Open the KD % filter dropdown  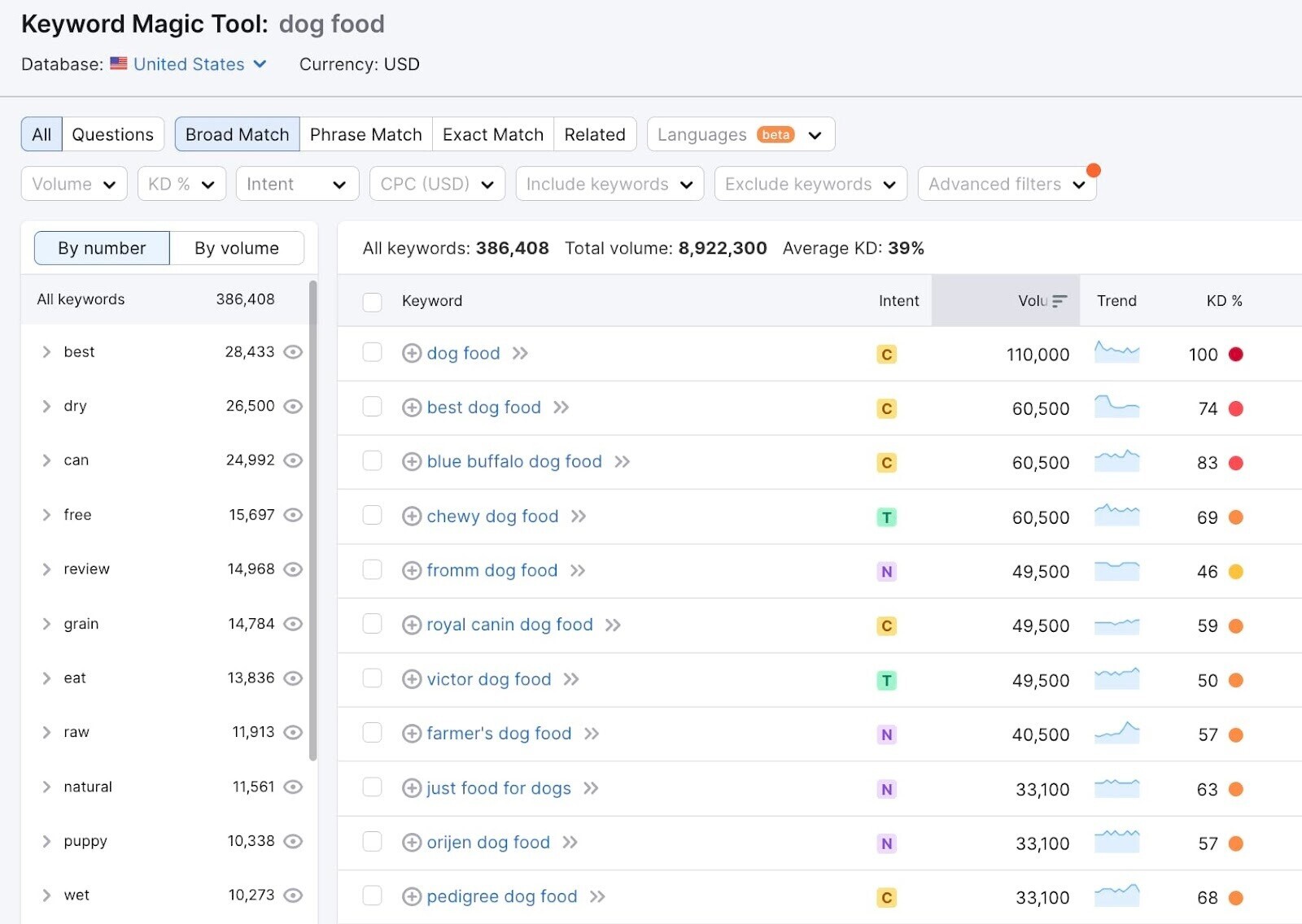point(181,184)
